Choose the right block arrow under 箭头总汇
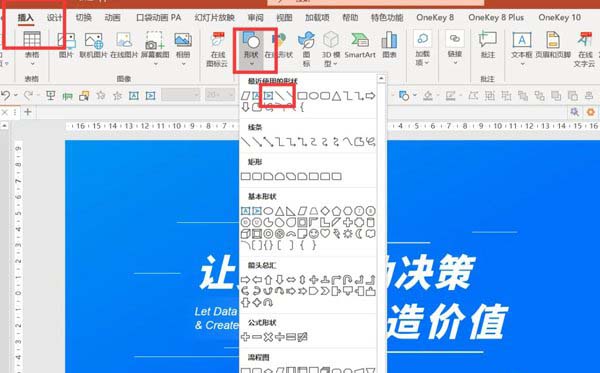Screen dimensions: 600x373 tap(246, 280)
